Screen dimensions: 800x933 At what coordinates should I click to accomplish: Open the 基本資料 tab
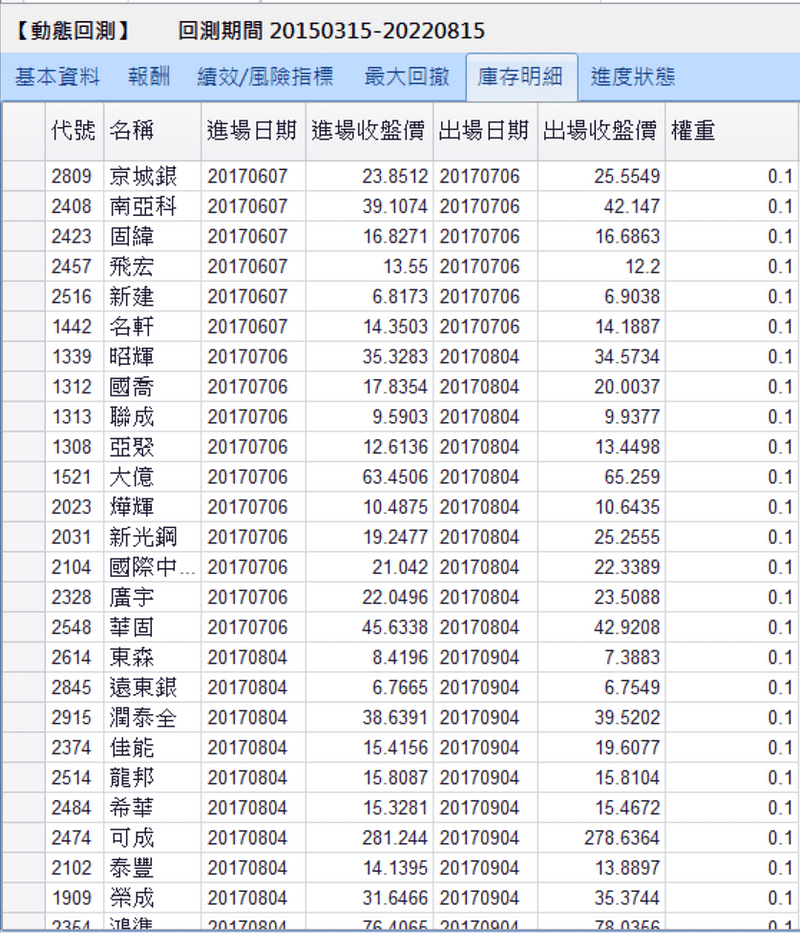(57, 77)
